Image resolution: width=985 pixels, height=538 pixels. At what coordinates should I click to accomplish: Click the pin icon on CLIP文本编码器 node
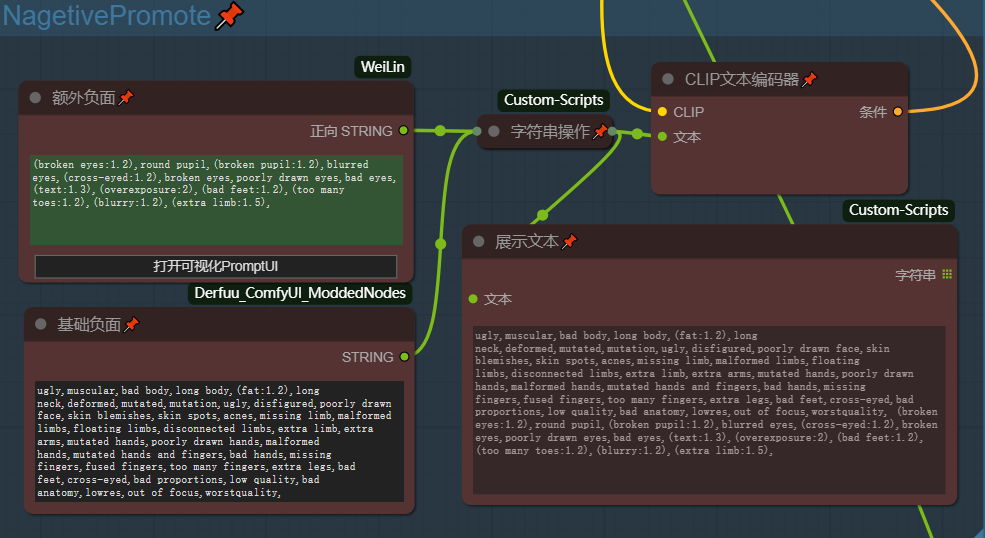pos(809,79)
